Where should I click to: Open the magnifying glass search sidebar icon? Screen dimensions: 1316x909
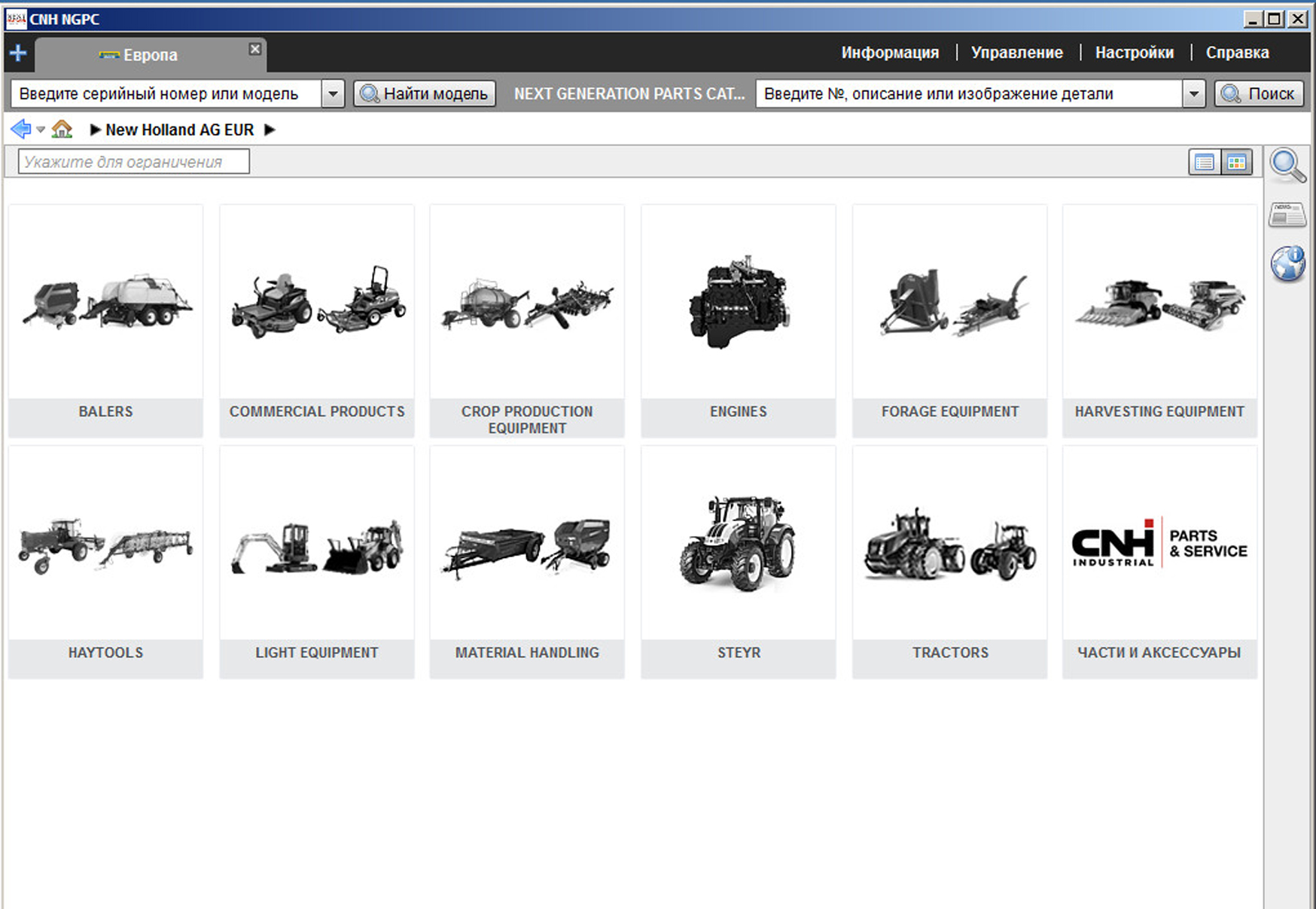[1287, 165]
